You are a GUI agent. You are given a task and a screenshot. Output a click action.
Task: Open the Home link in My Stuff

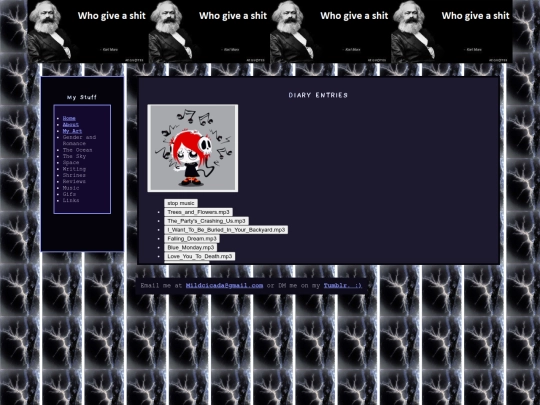69,118
